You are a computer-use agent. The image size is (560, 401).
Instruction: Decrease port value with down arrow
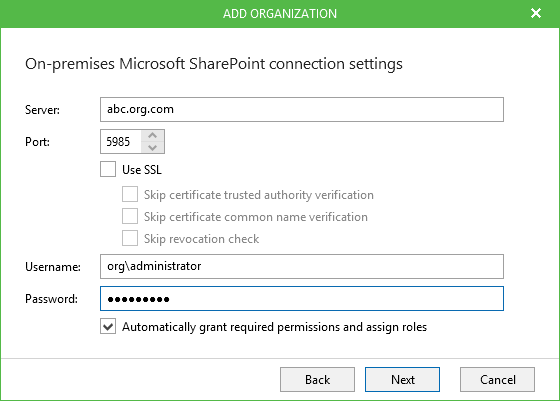[x=153, y=148]
